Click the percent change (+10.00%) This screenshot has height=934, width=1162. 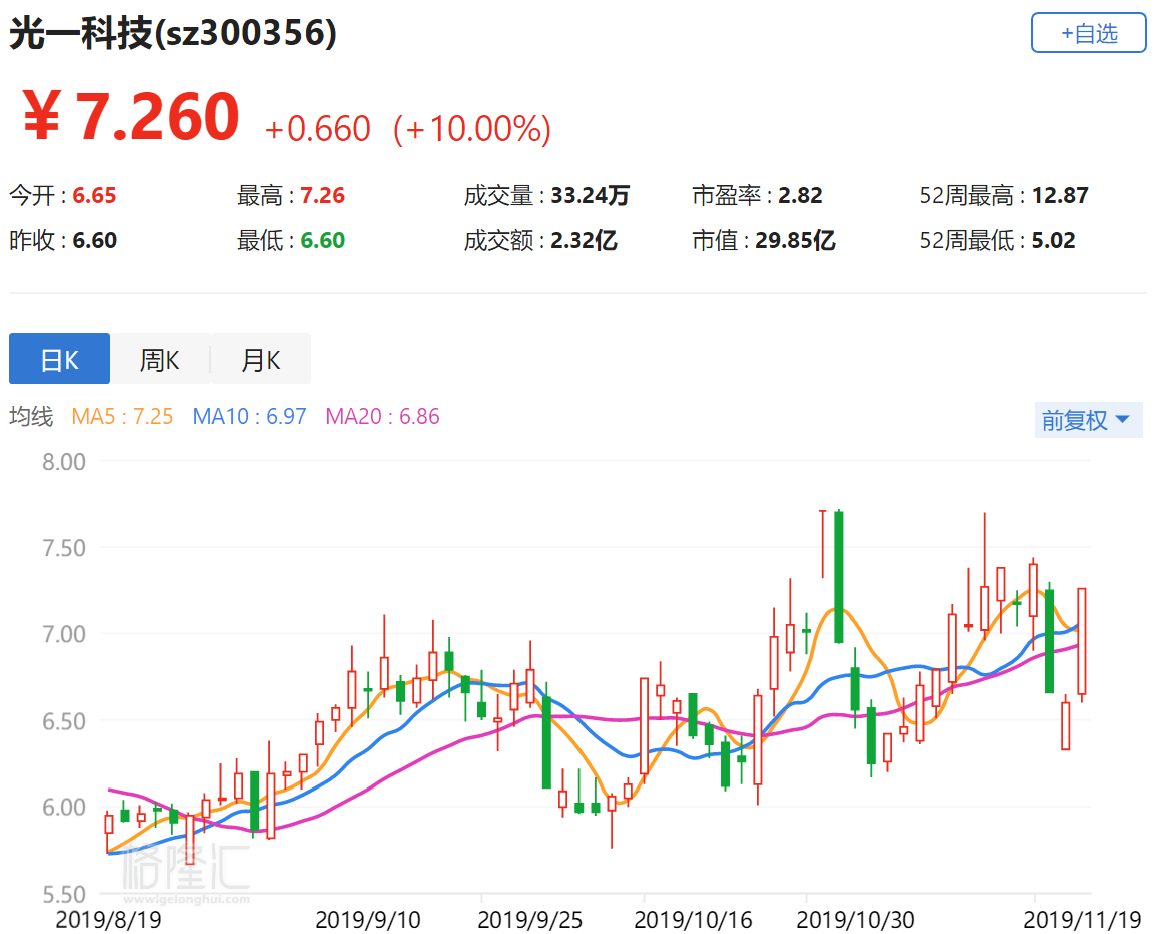(472, 129)
